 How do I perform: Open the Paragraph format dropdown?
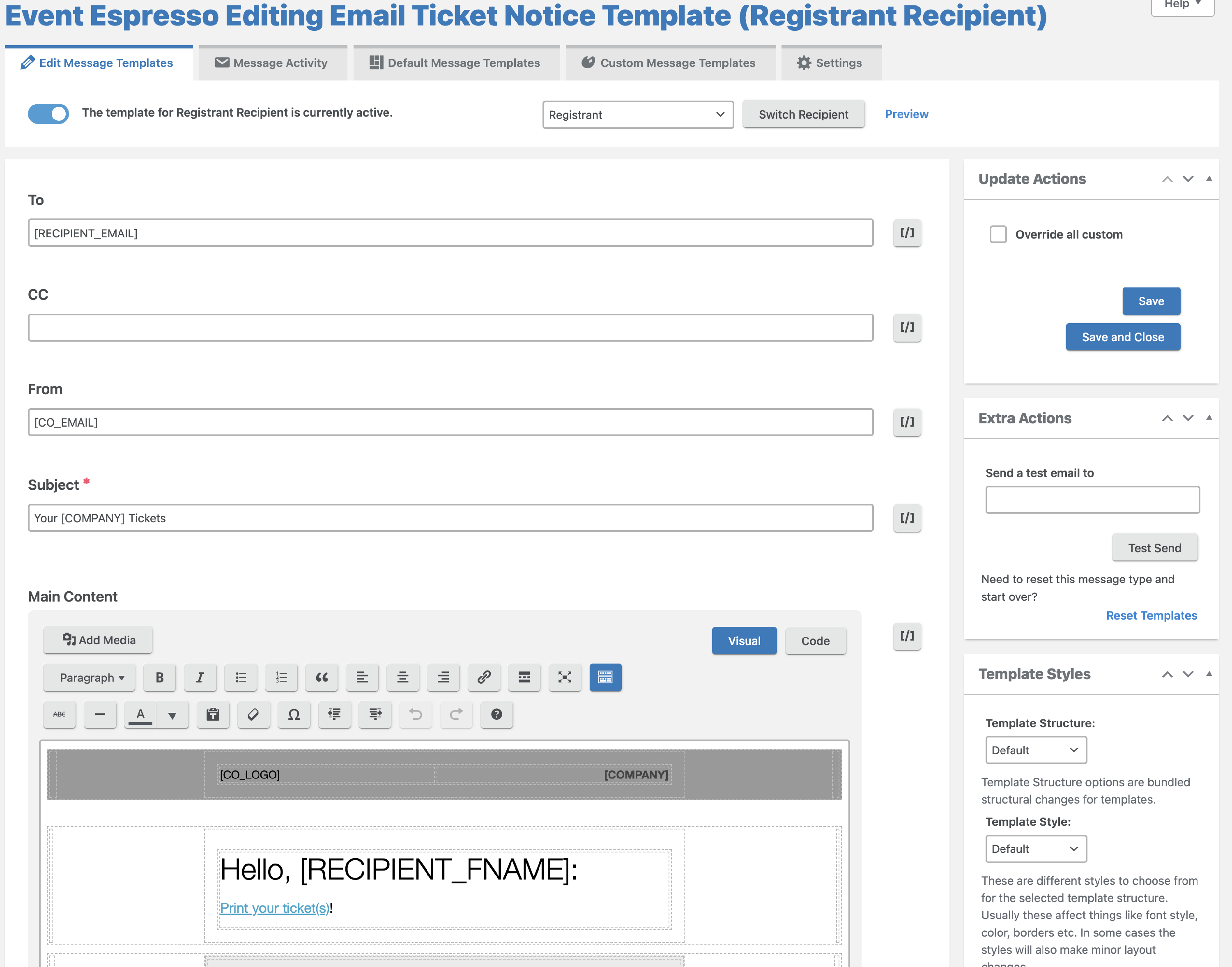[x=90, y=677]
